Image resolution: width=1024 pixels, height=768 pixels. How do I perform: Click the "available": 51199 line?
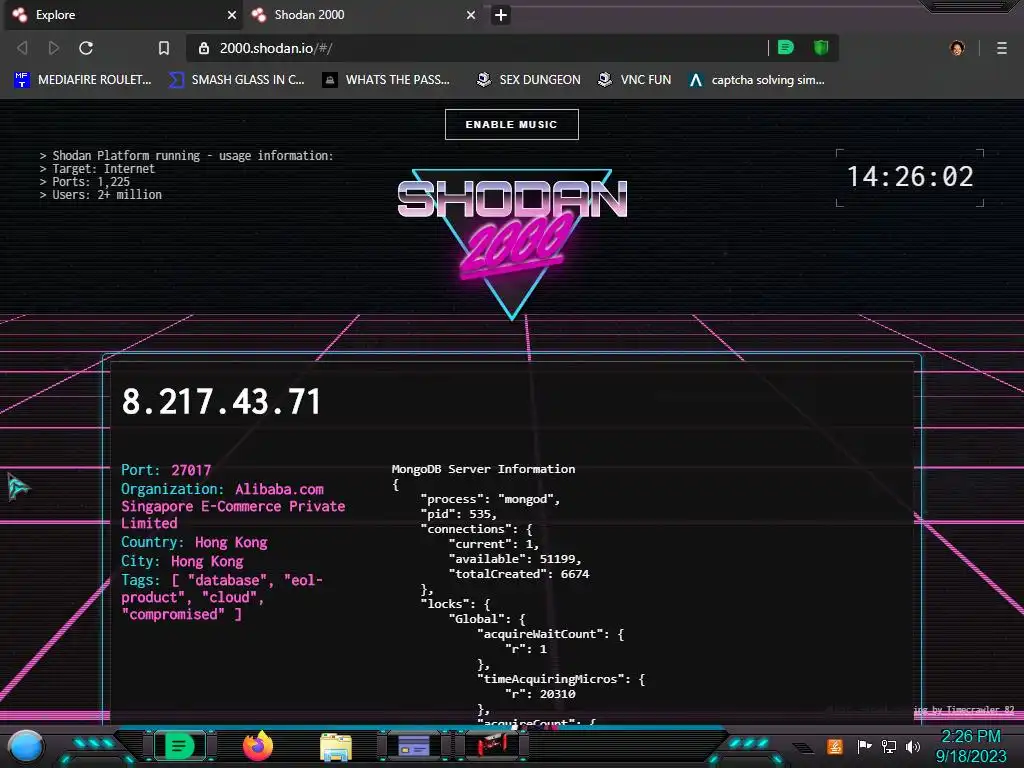click(515, 559)
